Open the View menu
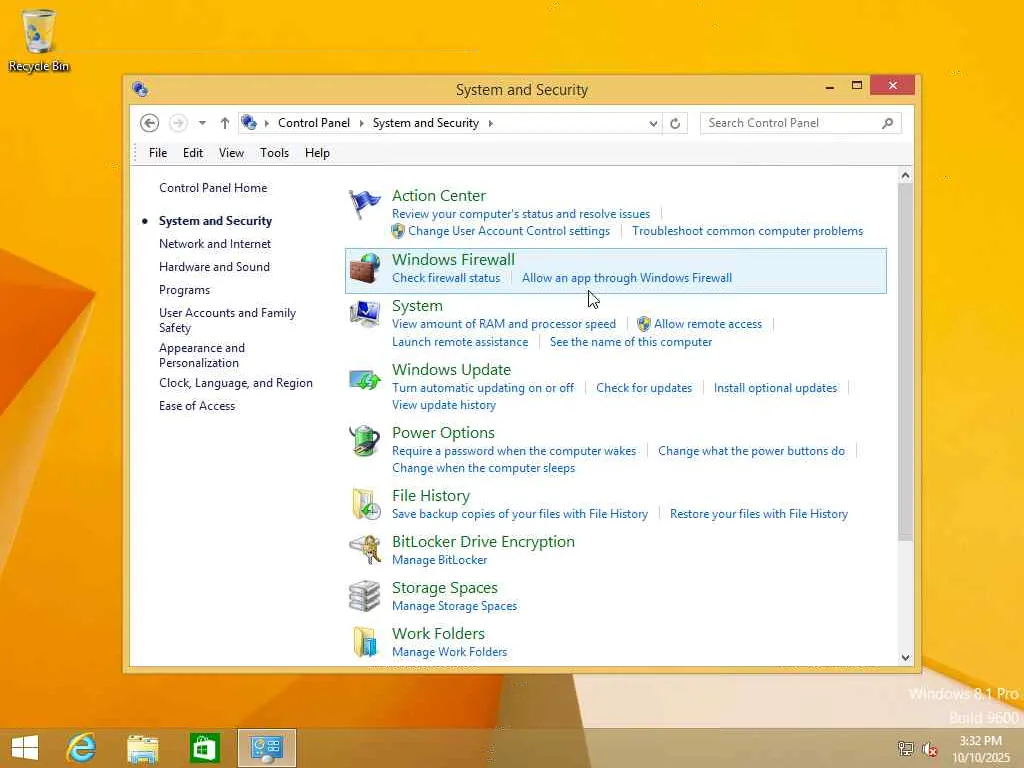 click(x=231, y=153)
